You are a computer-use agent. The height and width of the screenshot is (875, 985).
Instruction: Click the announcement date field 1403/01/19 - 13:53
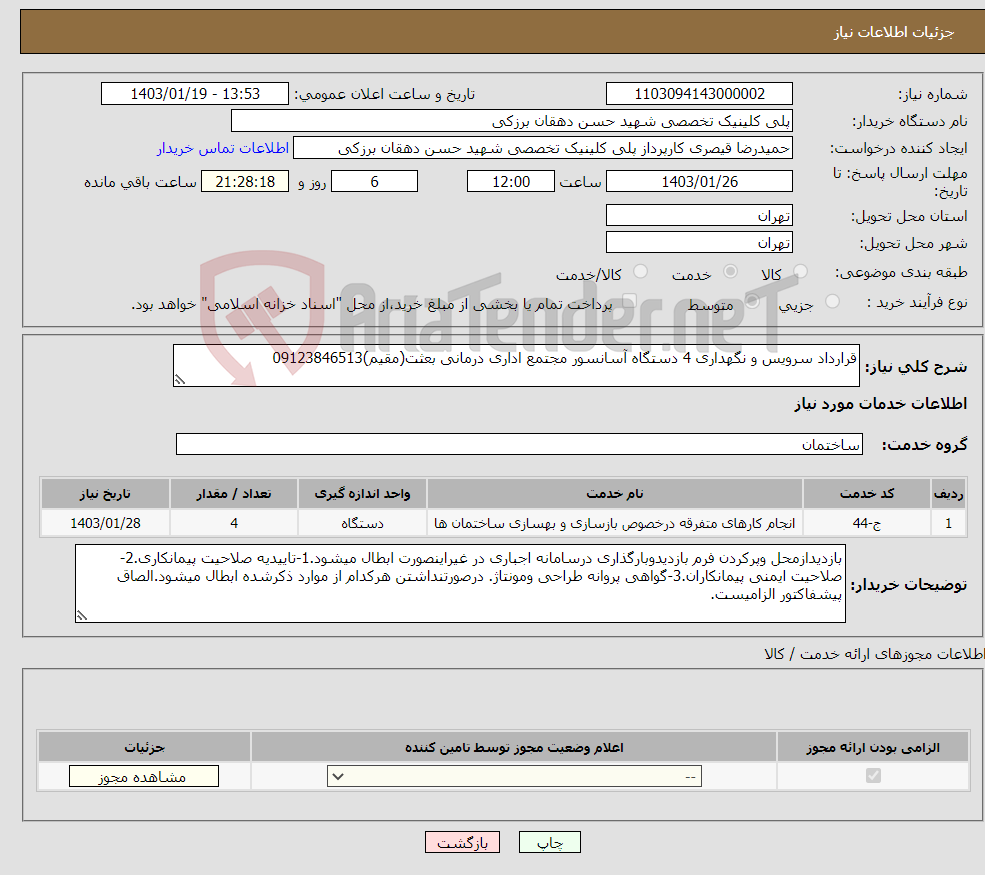(x=195, y=94)
